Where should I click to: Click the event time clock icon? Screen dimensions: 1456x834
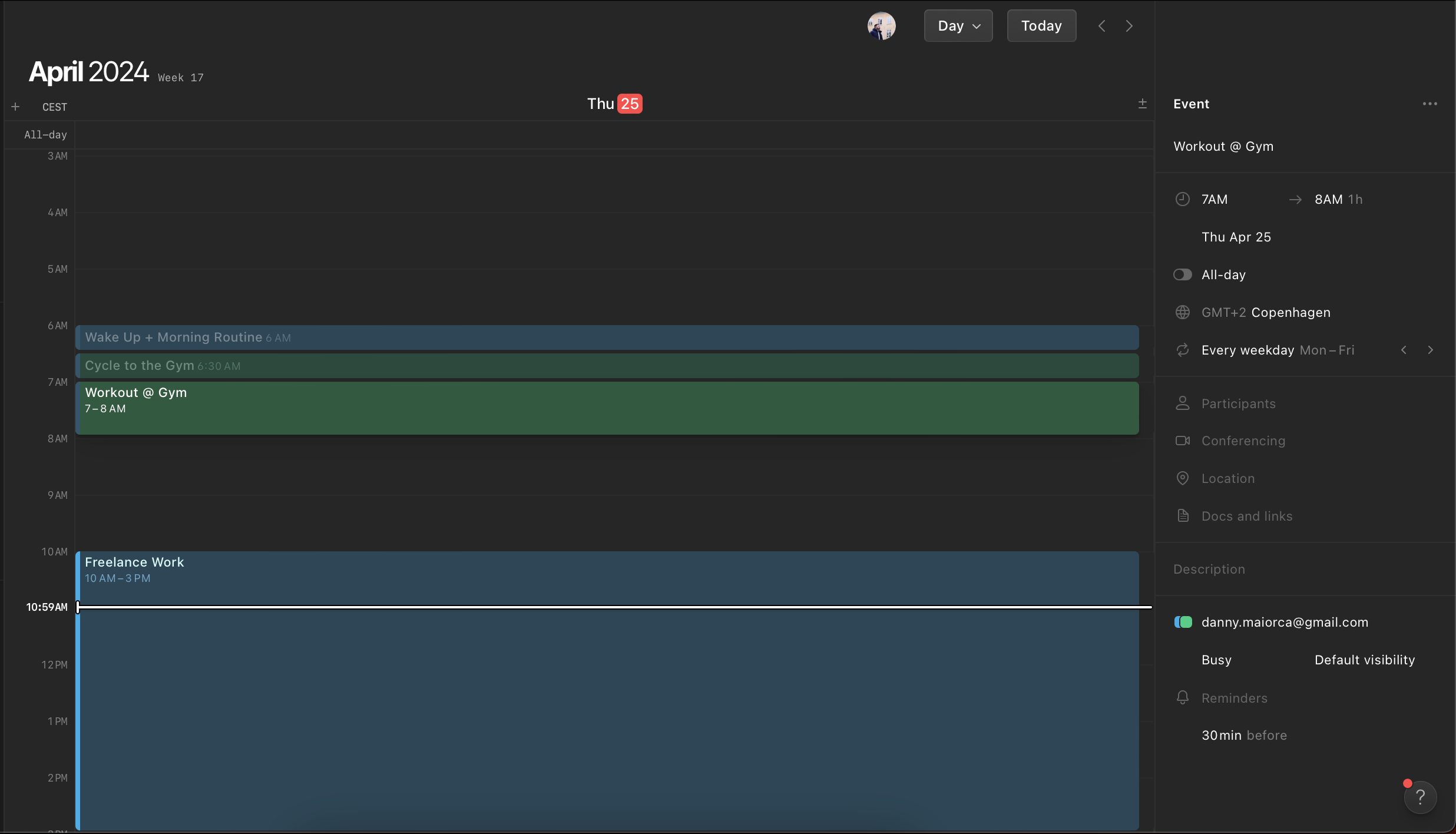click(1183, 199)
